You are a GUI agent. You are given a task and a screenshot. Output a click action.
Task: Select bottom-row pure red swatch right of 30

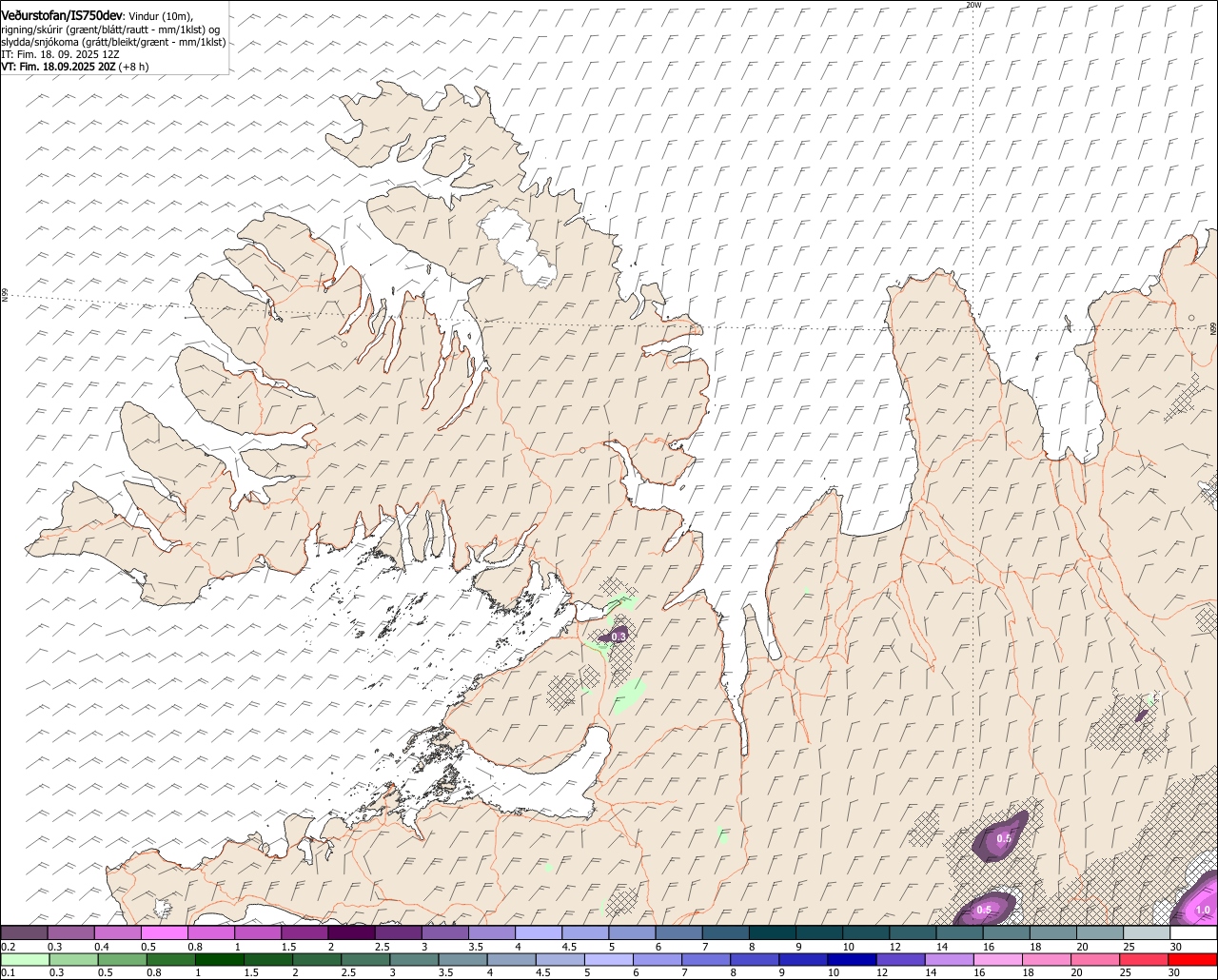(1193, 959)
